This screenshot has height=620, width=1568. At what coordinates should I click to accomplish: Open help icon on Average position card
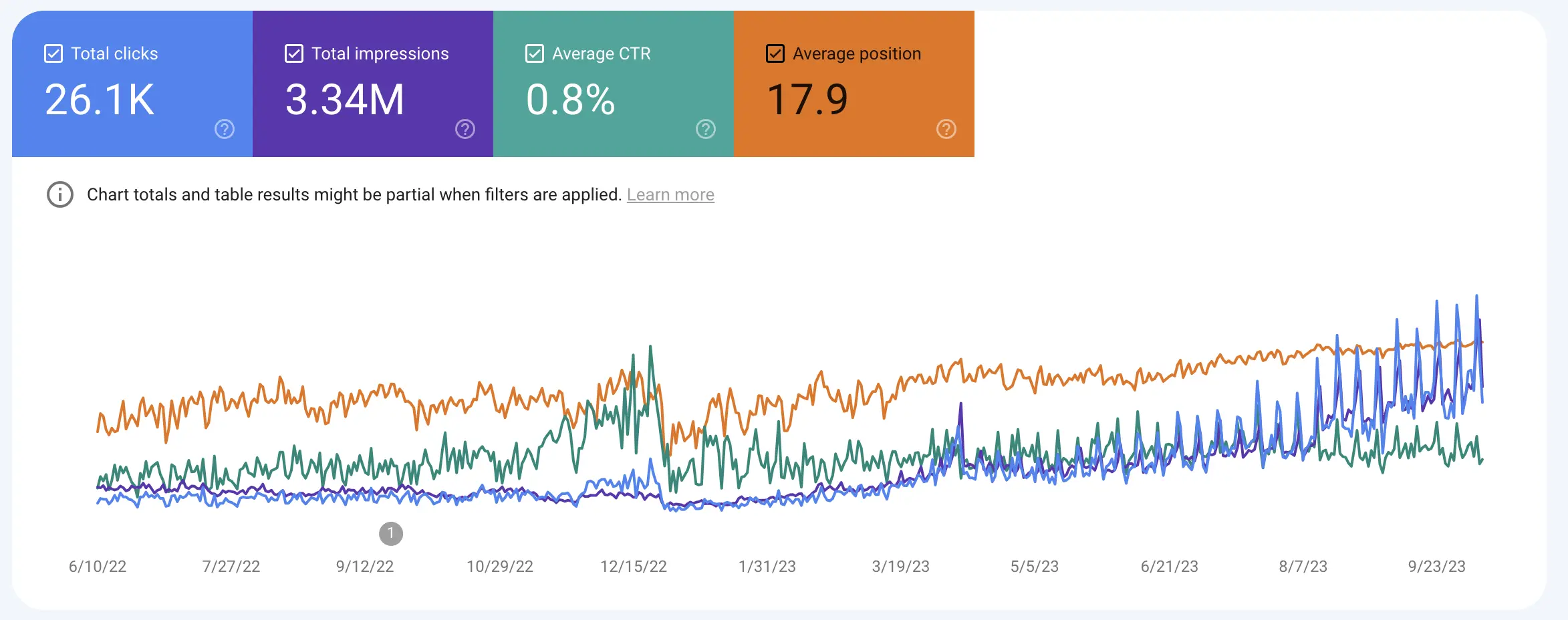click(946, 129)
